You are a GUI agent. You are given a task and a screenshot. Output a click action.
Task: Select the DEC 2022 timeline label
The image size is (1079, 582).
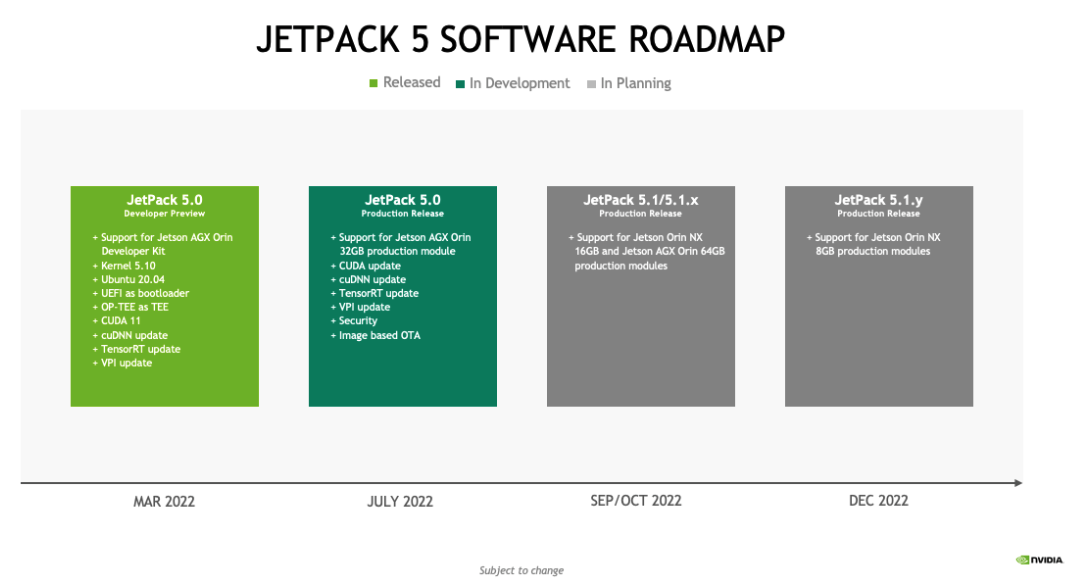point(879,500)
